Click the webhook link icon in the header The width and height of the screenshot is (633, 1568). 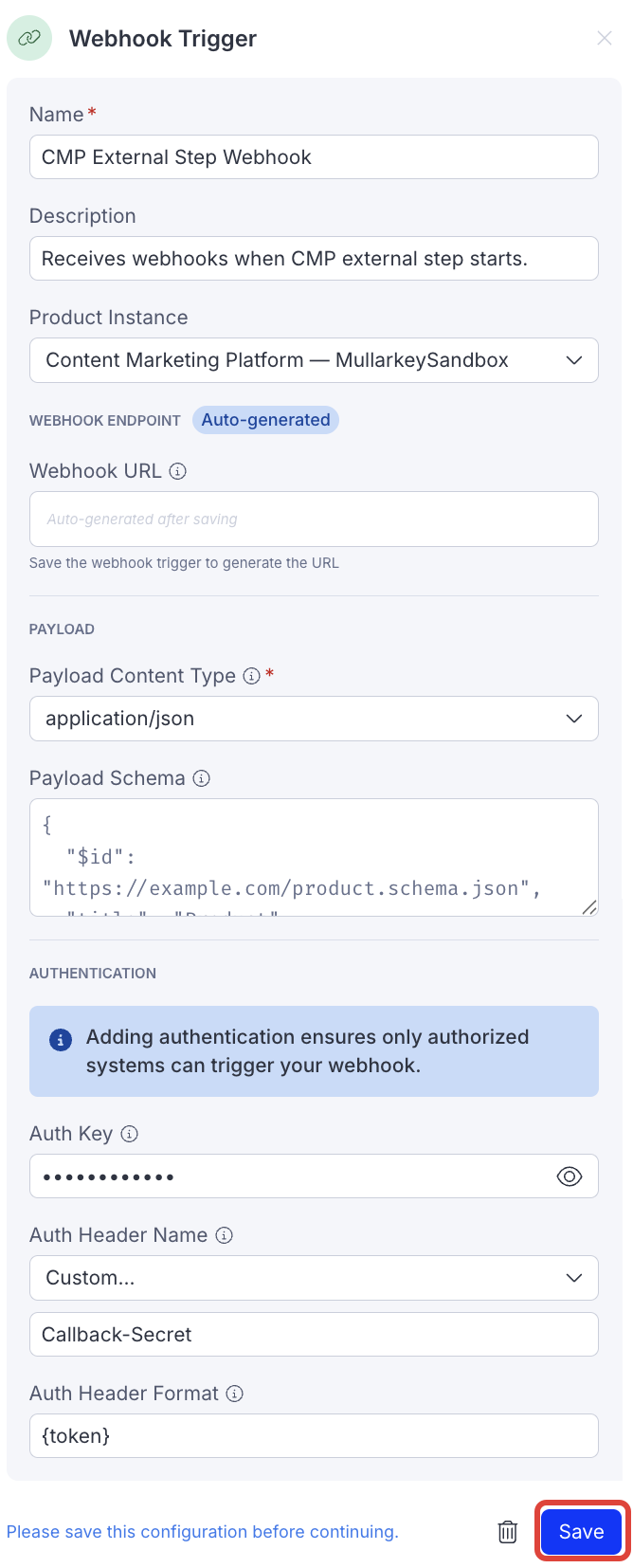(x=28, y=38)
